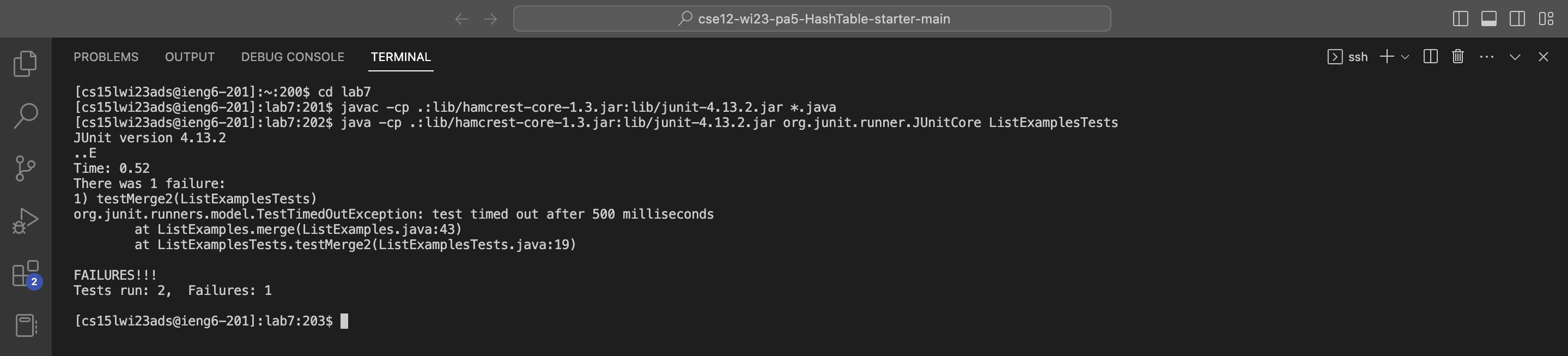This screenshot has height=356, width=1568.
Task: Open terminal panel more actions menu
Action: pos(1486,57)
